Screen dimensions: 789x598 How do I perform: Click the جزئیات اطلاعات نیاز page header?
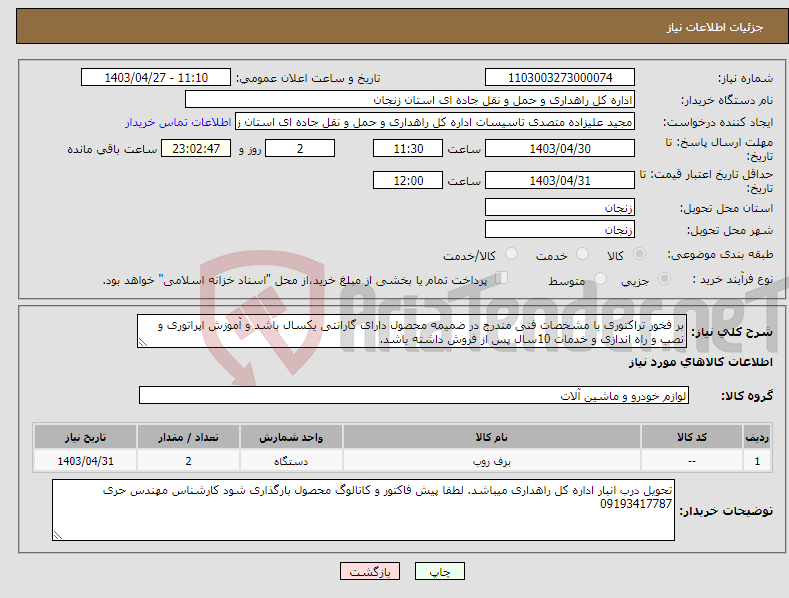point(715,27)
